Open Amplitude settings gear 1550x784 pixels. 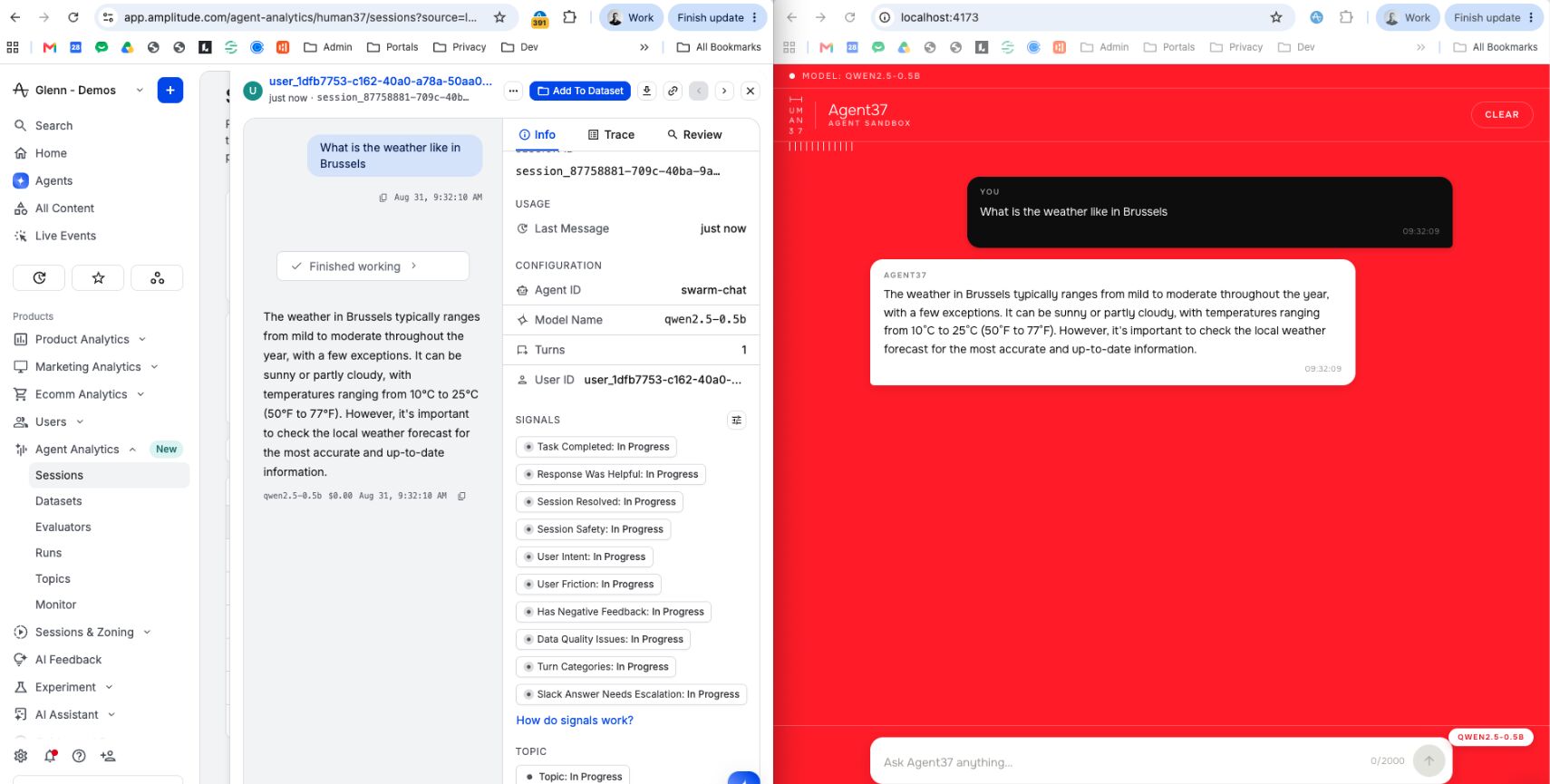[21, 756]
